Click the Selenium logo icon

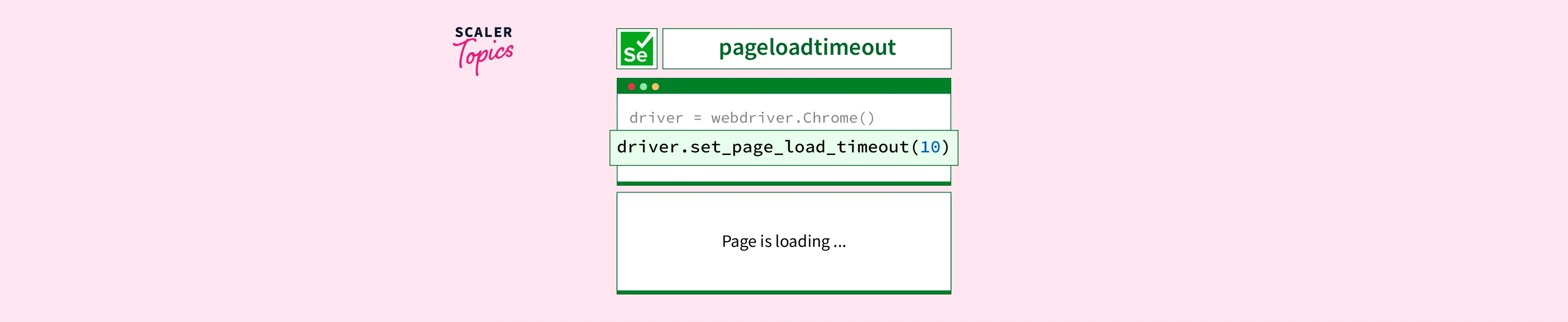pyautogui.click(x=636, y=49)
